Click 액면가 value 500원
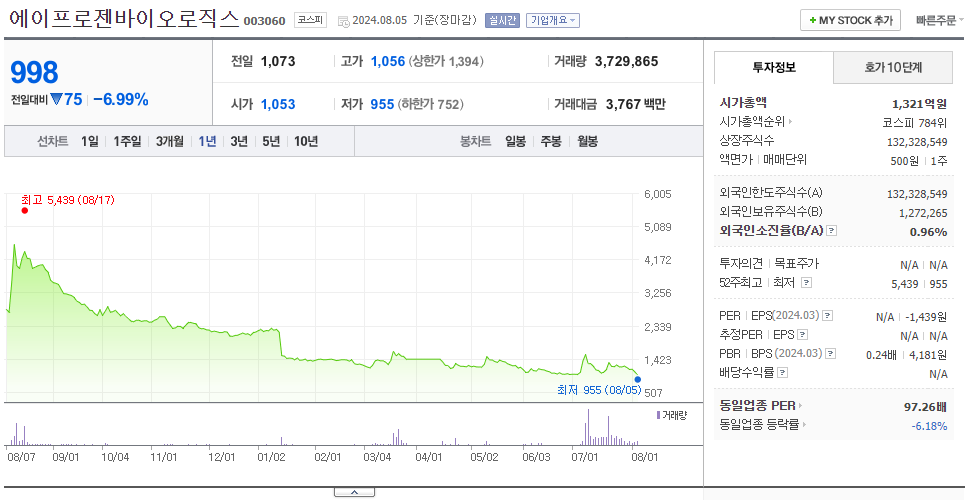968x500 pixels. [905, 160]
